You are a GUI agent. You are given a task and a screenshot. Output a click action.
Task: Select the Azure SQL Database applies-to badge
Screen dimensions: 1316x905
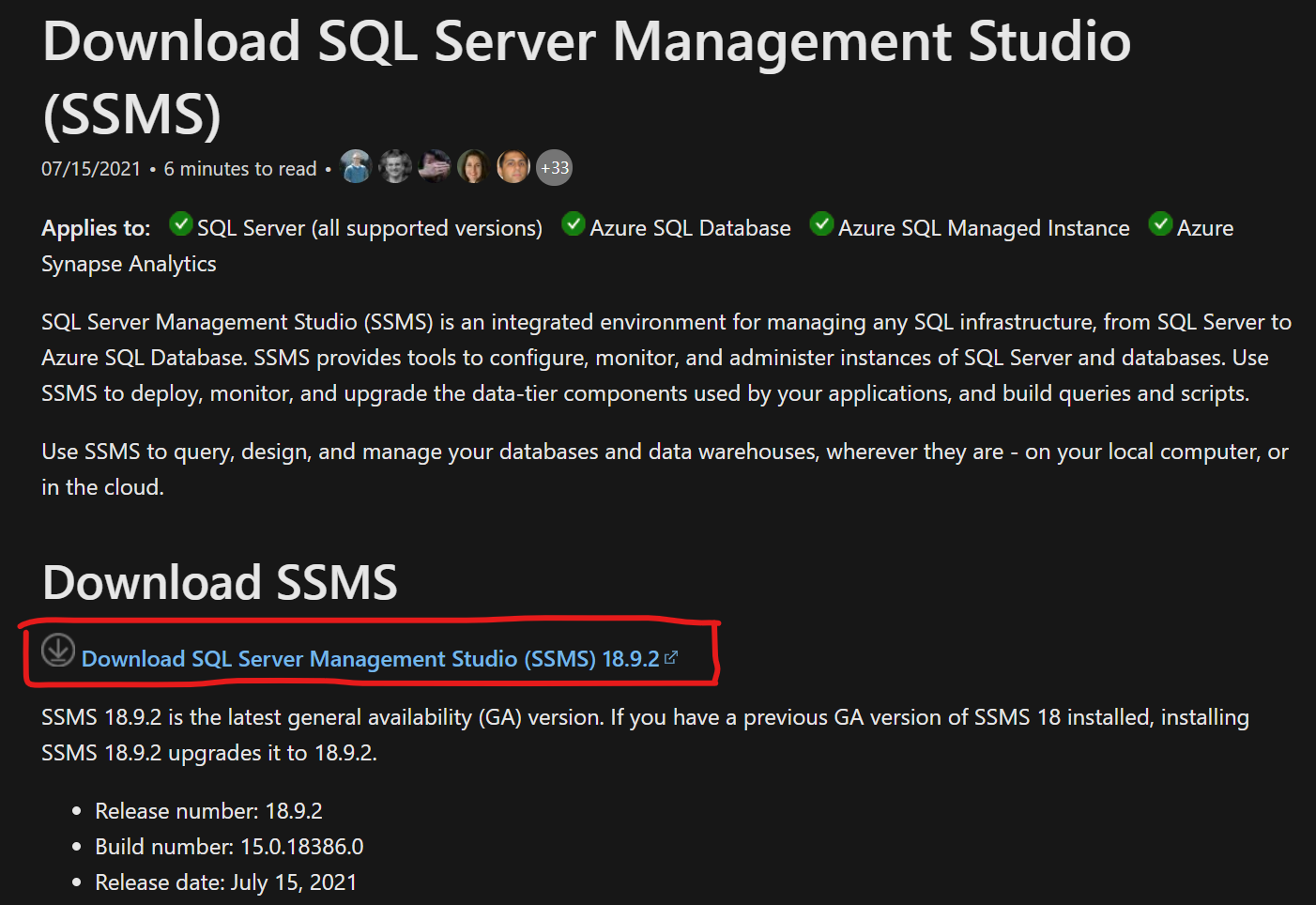690,227
